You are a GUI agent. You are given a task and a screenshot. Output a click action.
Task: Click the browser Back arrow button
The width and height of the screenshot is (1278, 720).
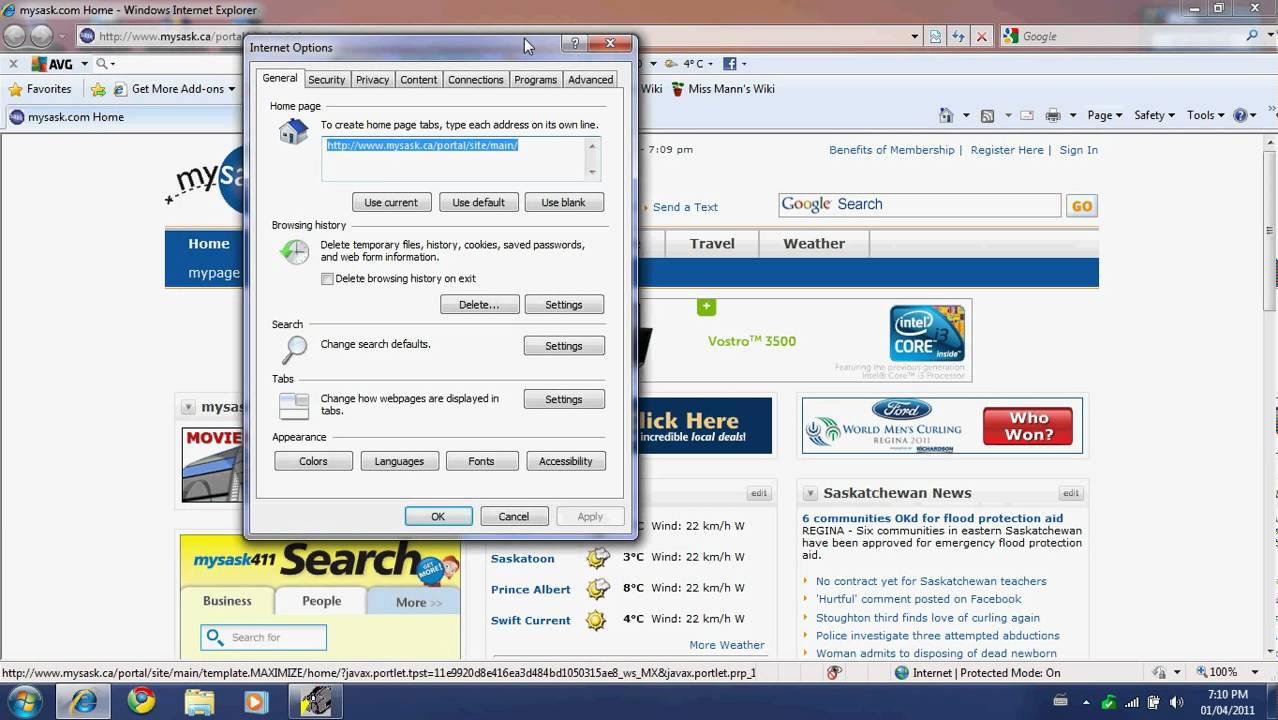coord(14,36)
